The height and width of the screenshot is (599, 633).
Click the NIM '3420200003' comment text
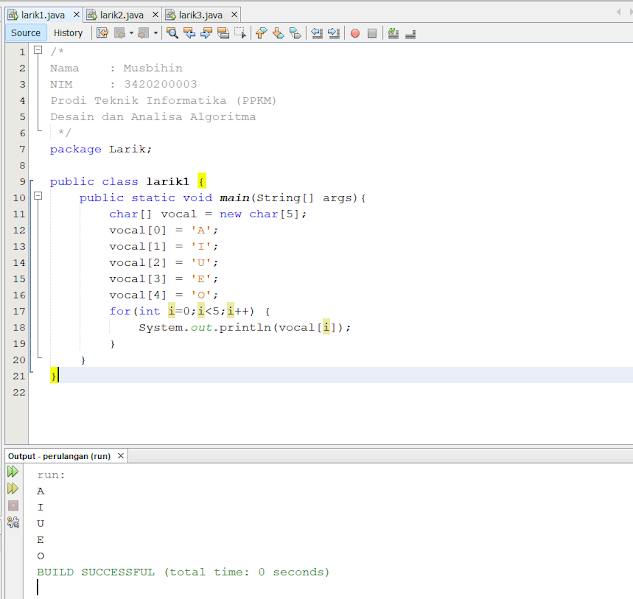pos(160,84)
